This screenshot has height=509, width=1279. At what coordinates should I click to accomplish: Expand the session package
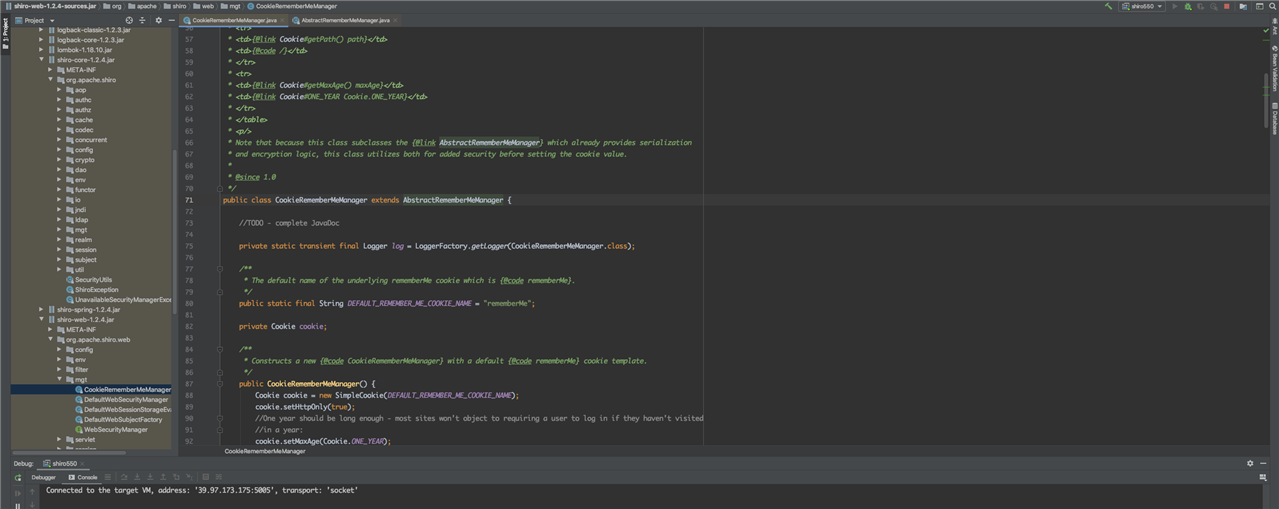coord(59,250)
